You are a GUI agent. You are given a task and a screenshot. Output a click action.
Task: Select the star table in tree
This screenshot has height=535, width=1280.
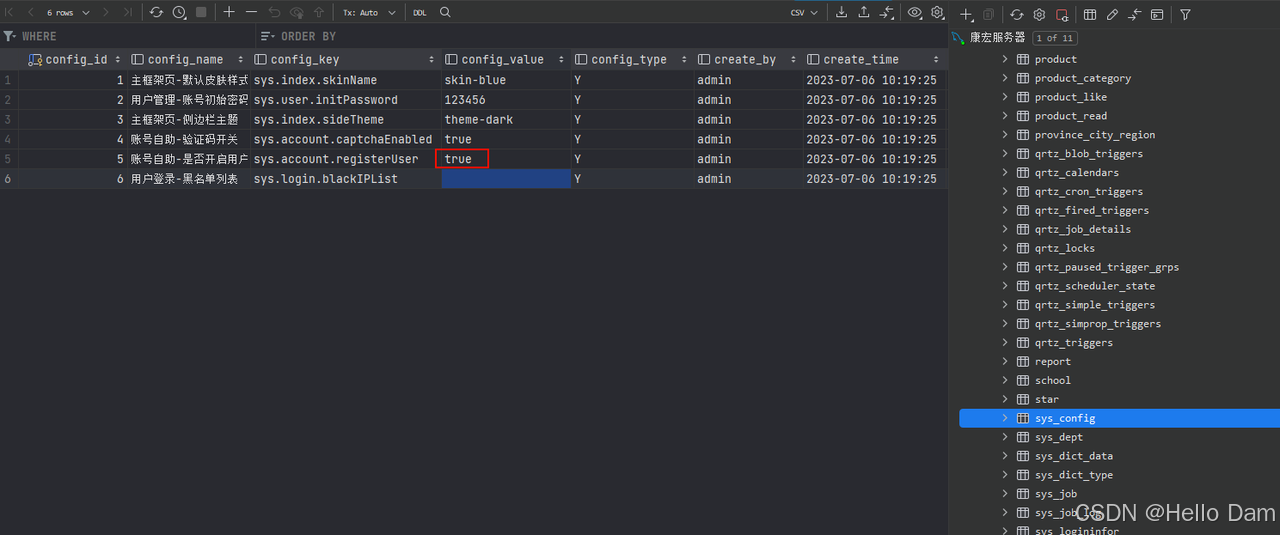1047,399
